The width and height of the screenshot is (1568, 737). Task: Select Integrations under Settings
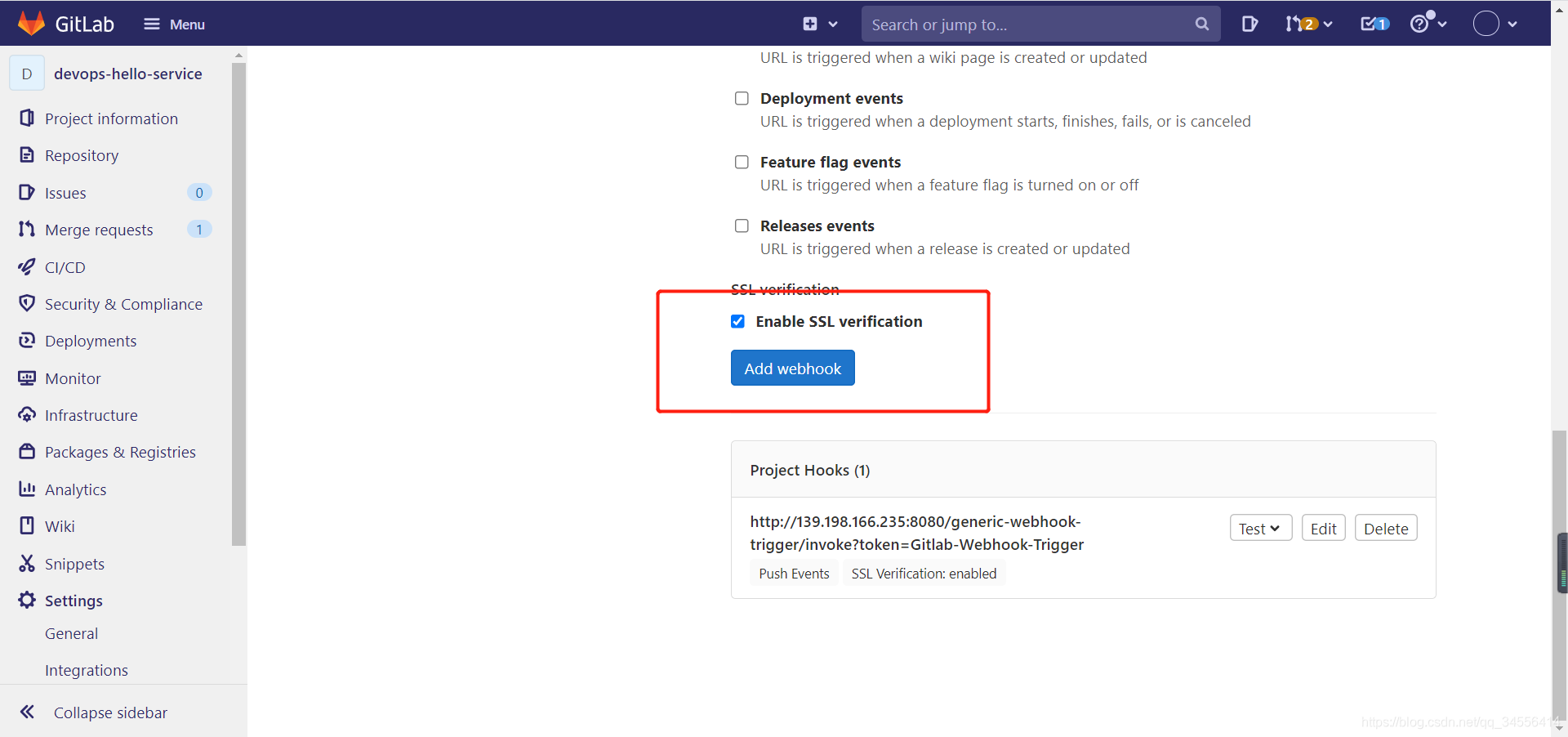[86, 669]
